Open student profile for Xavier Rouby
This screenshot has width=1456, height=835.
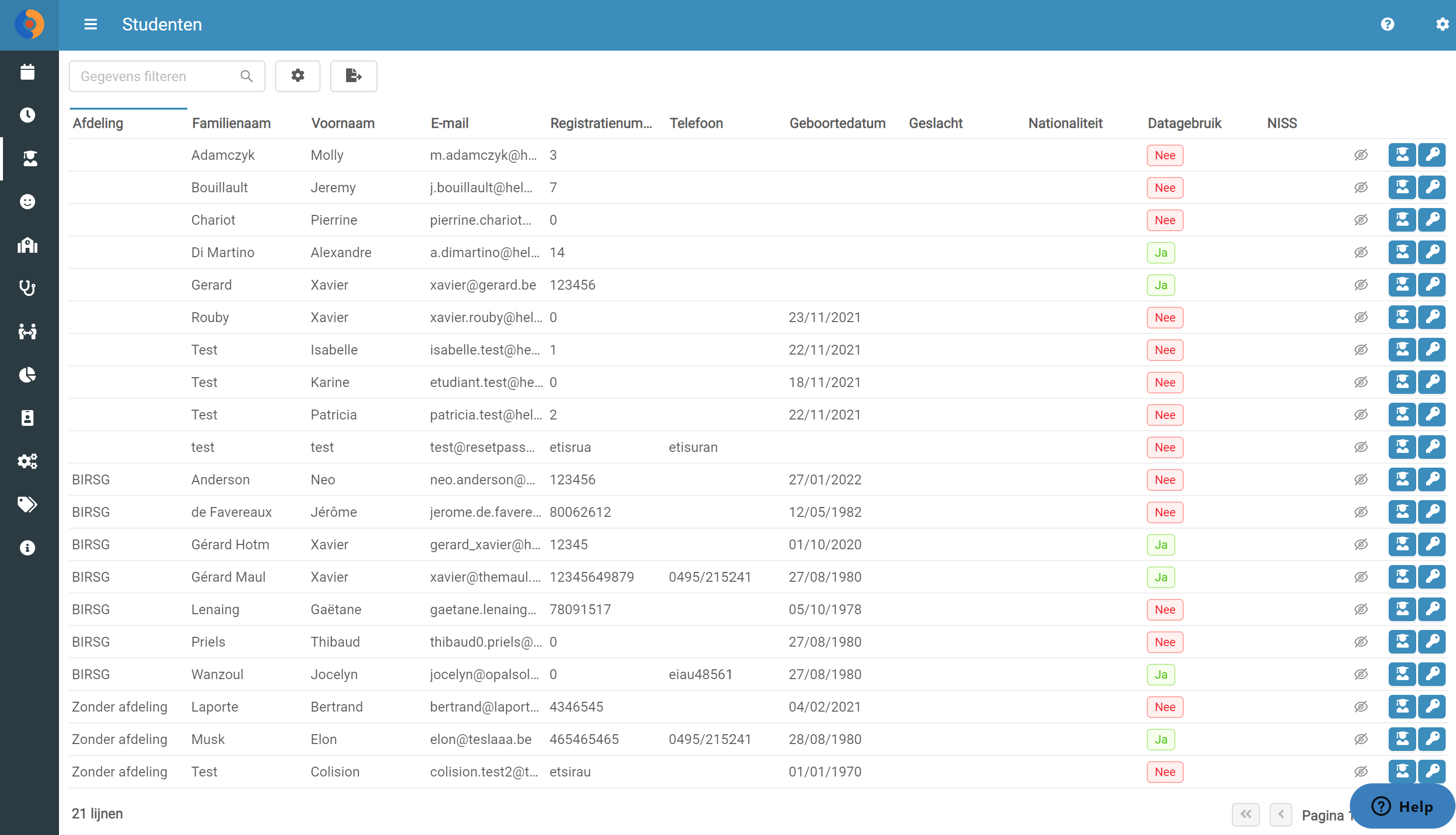1402,317
